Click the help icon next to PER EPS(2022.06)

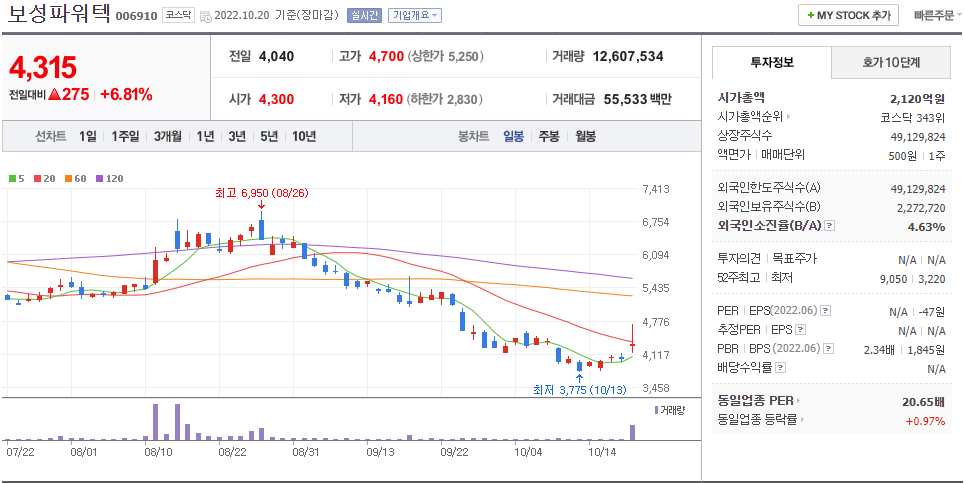[826, 311]
